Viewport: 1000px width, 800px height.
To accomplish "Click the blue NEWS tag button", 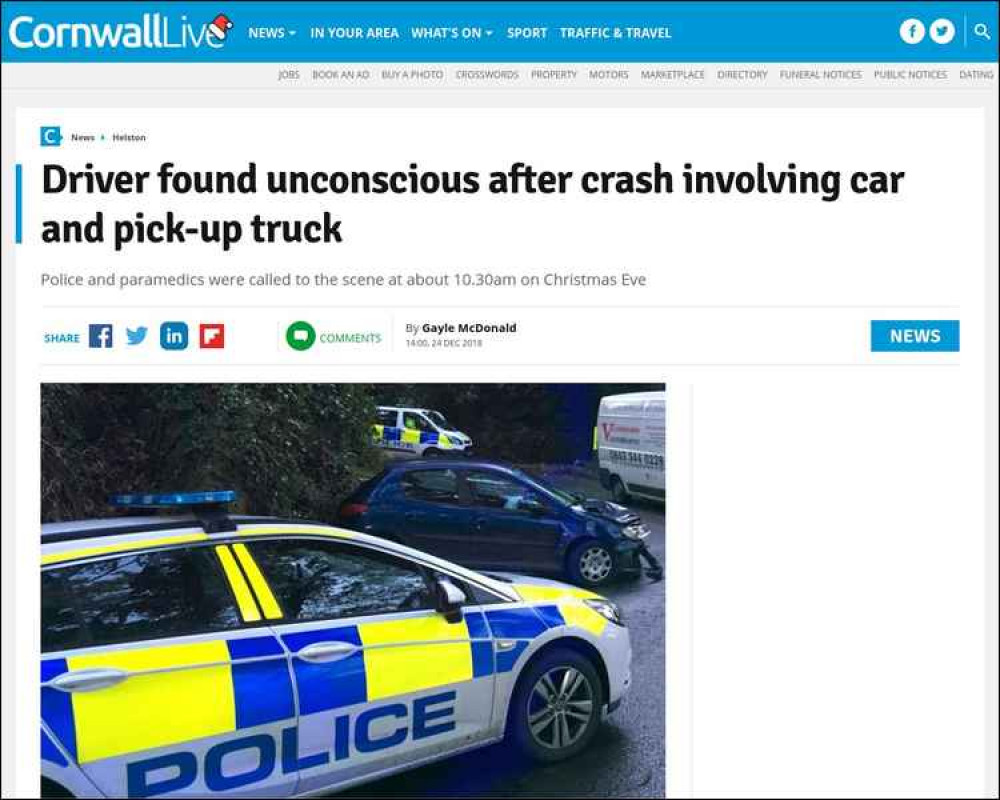I will click(x=915, y=336).
